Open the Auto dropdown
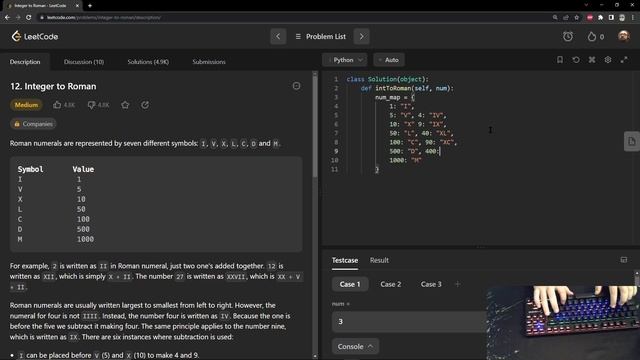Image resolution: width=640 pixels, height=360 pixels. click(389, 60)
